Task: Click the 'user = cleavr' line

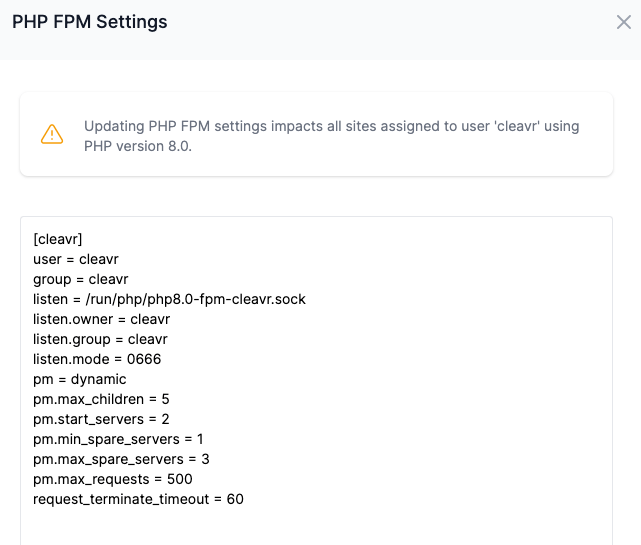Action: (76, 259)
